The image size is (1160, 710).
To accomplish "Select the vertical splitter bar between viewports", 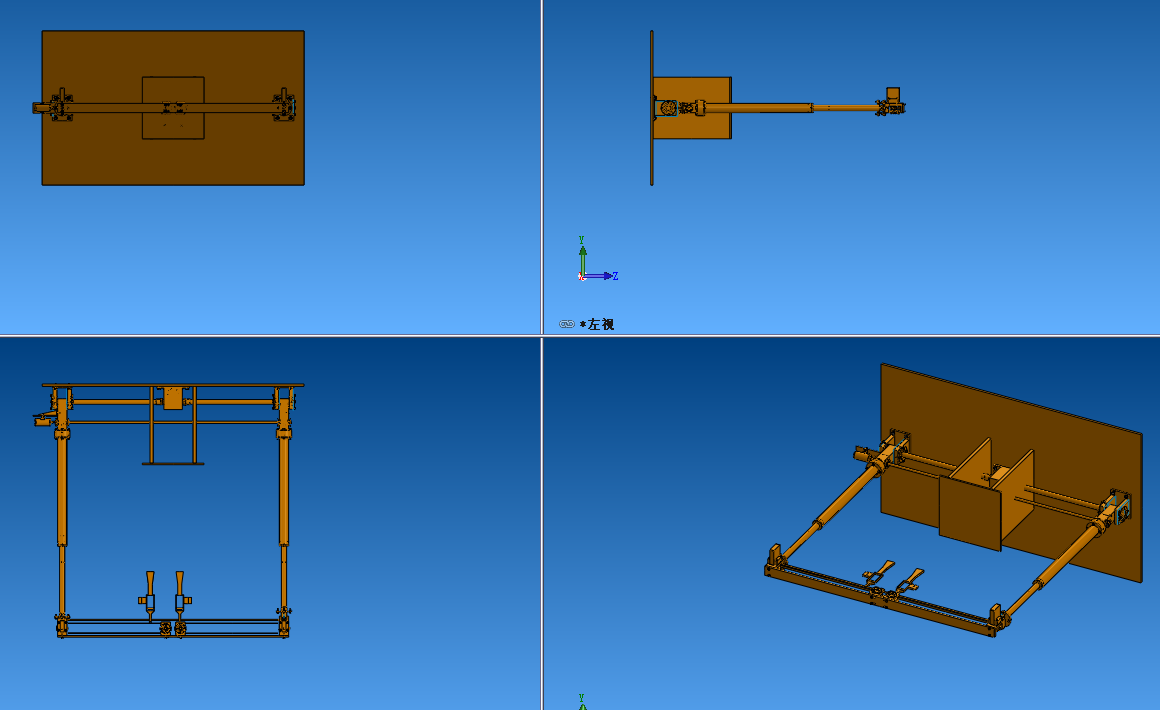I will tap(542, 200).
